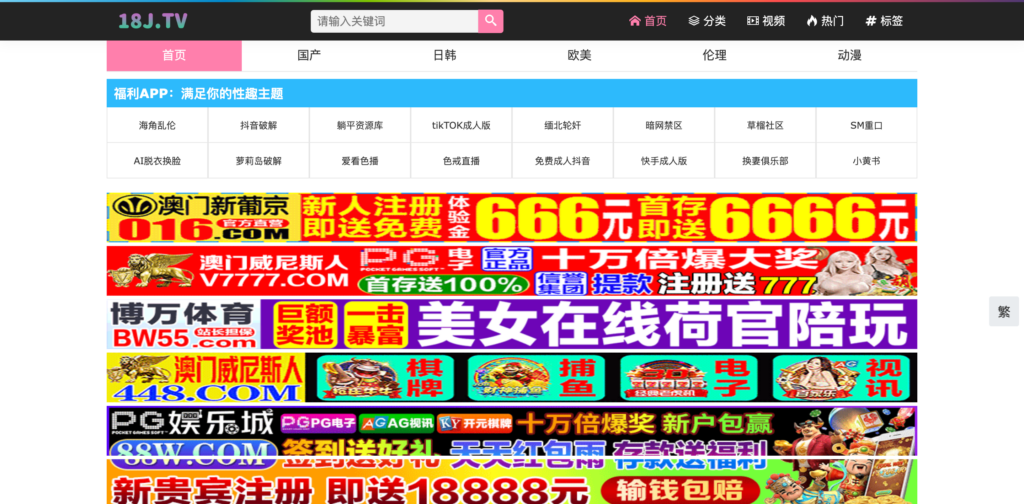Open the 热门 trending nav item
Viewport: 1024px width, 504px height.
[825, 21]
